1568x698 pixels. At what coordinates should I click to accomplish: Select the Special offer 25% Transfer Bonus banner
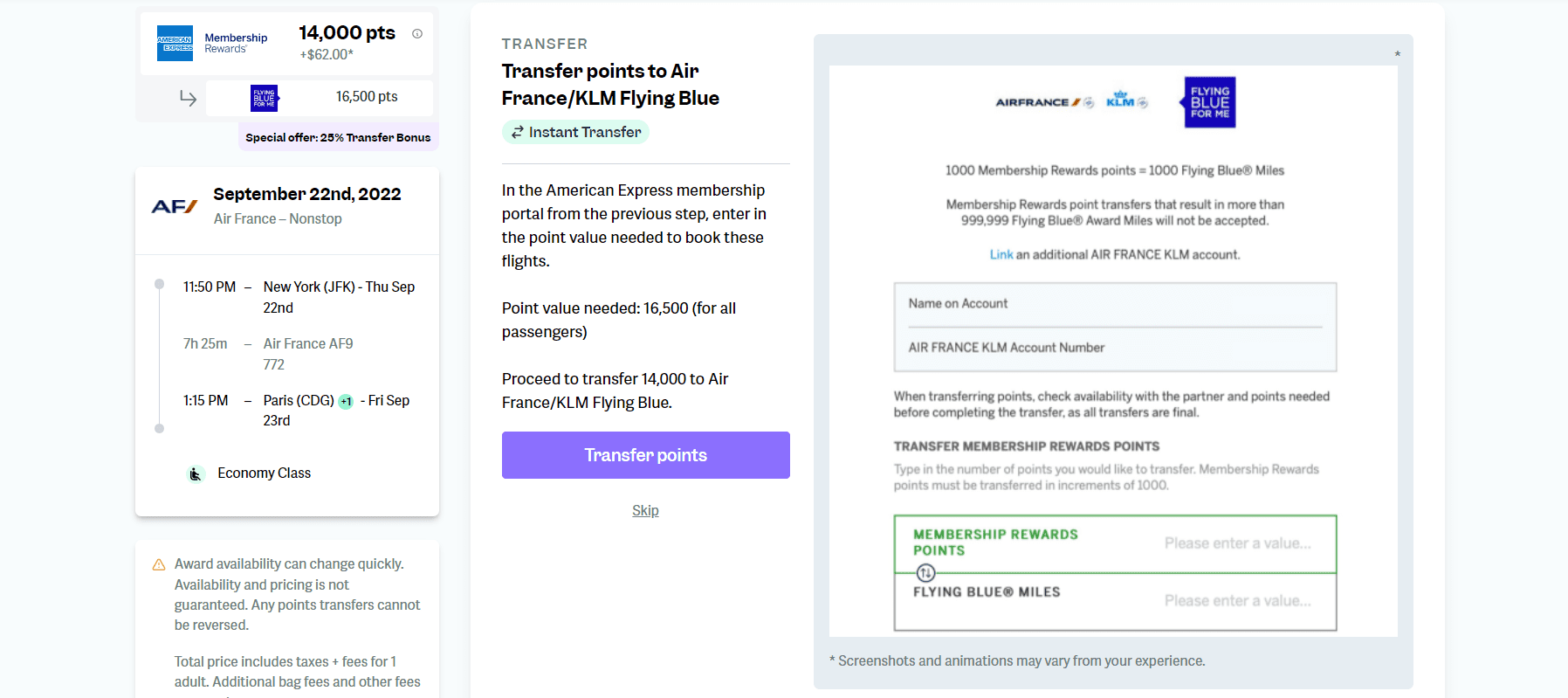click(x=338, y=136)
